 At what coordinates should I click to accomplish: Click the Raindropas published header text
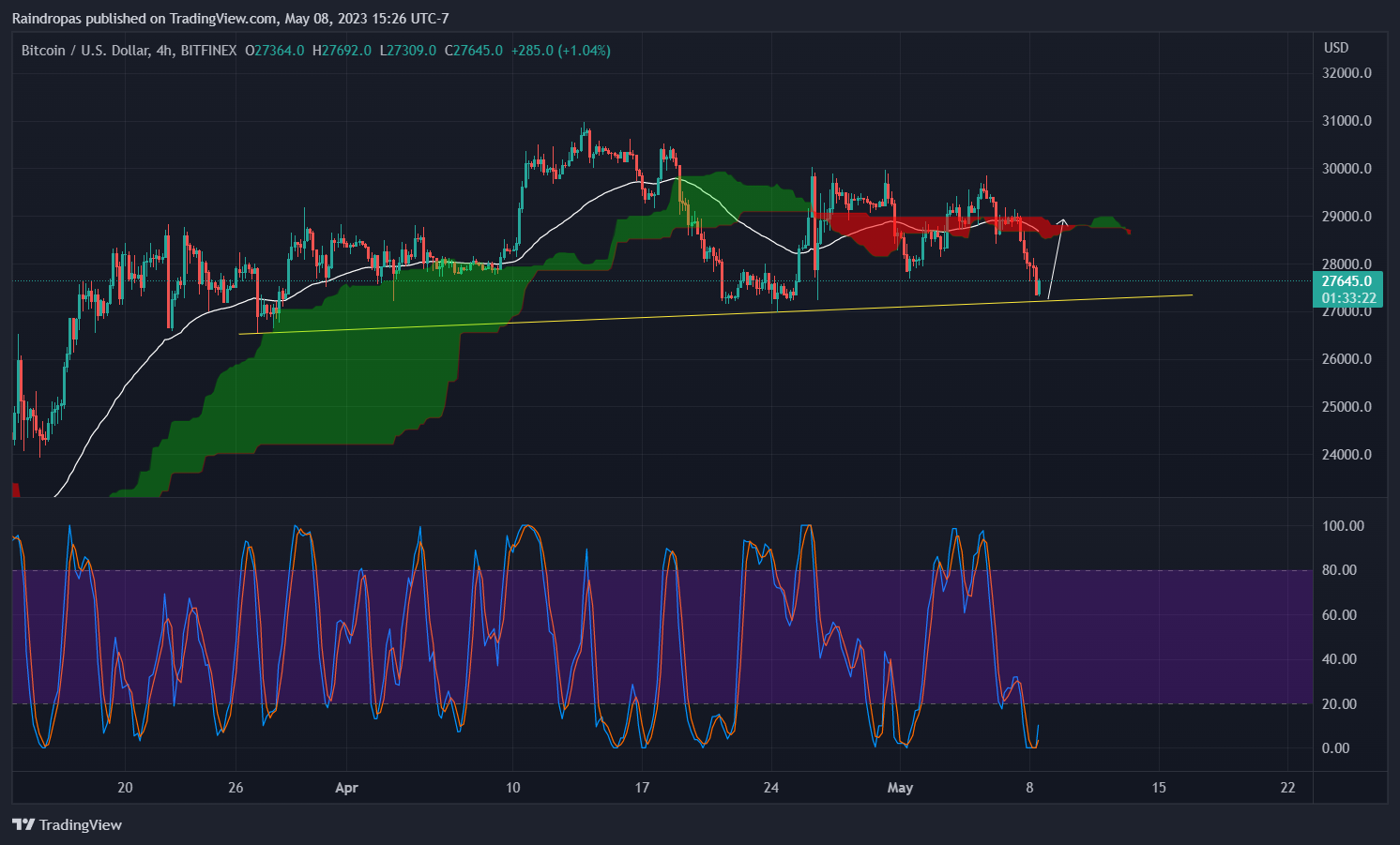tap(231, 19)
